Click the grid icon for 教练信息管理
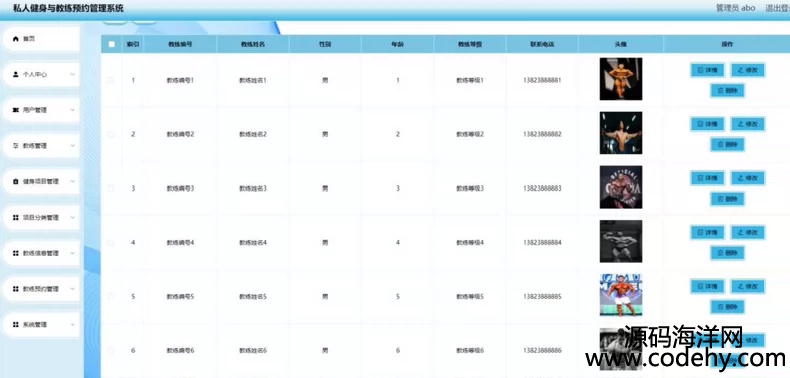 tap(15, 254)
